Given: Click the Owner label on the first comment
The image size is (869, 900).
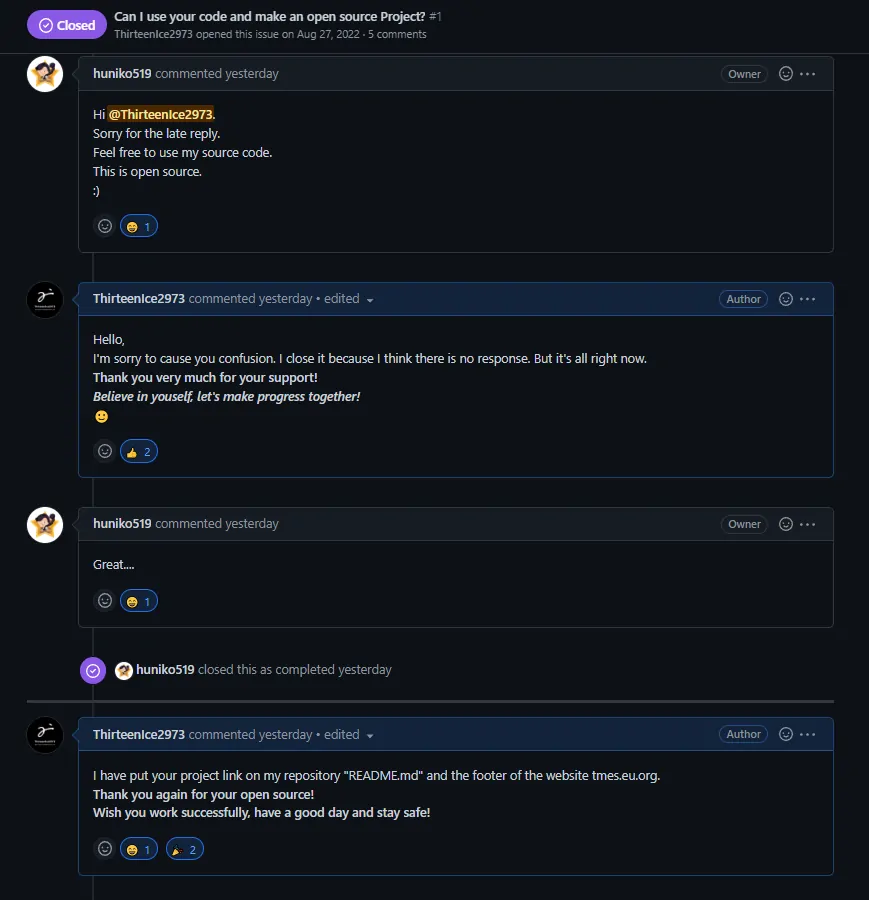Looking at the screenshot, I should pos(744,74).
